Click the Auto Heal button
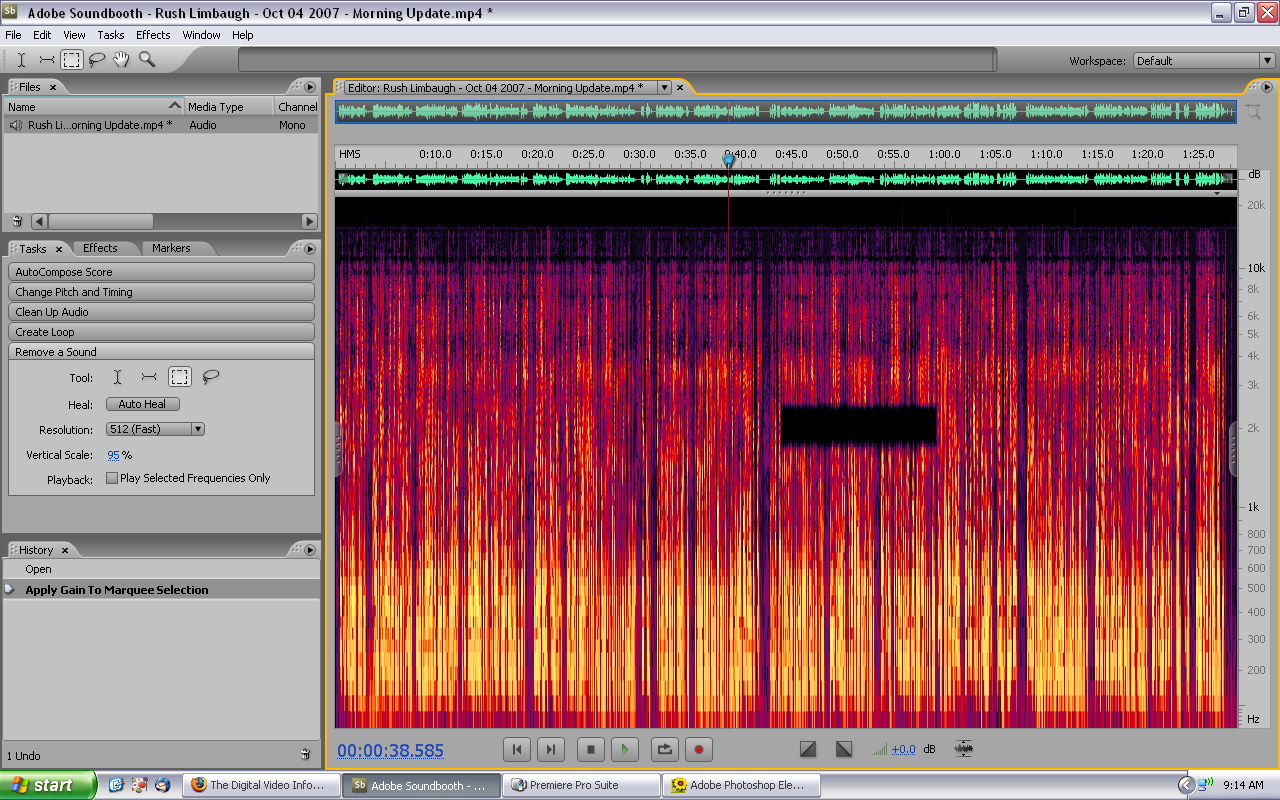This screenshot has height=800, width=1280. click(143, 404)
